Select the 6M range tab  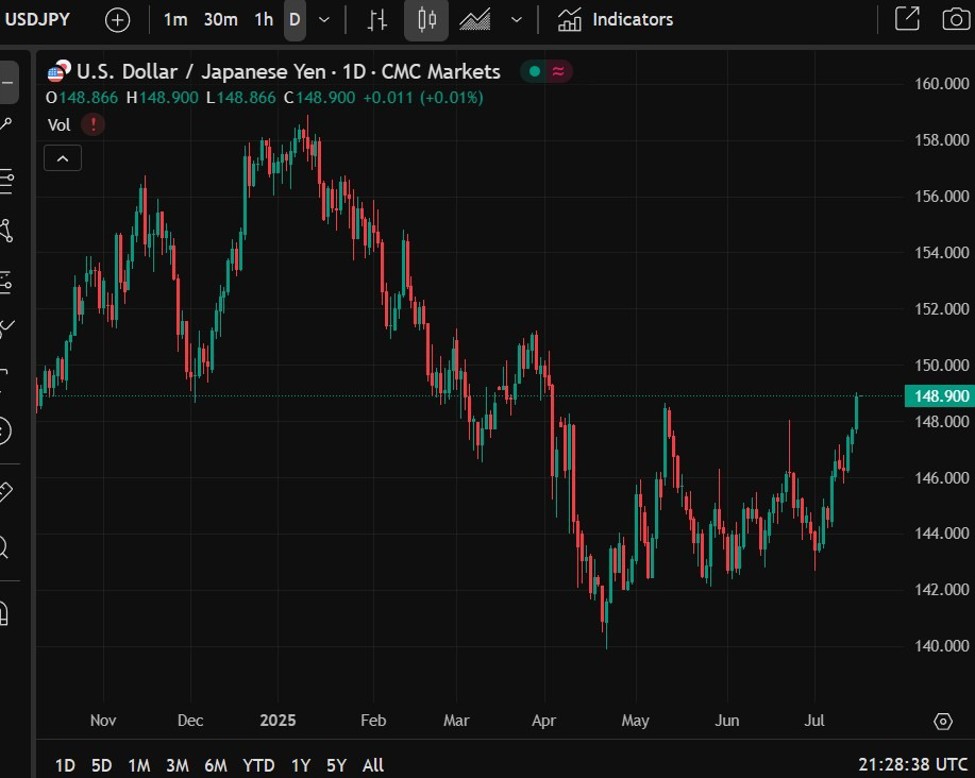pos(216,765)
